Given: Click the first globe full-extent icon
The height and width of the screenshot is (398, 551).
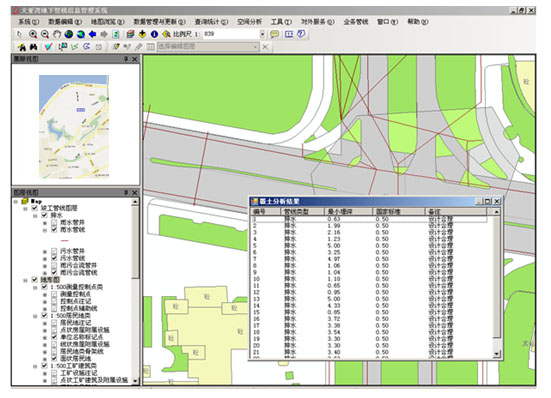Looking at the screenshot, I should point(69,34).
